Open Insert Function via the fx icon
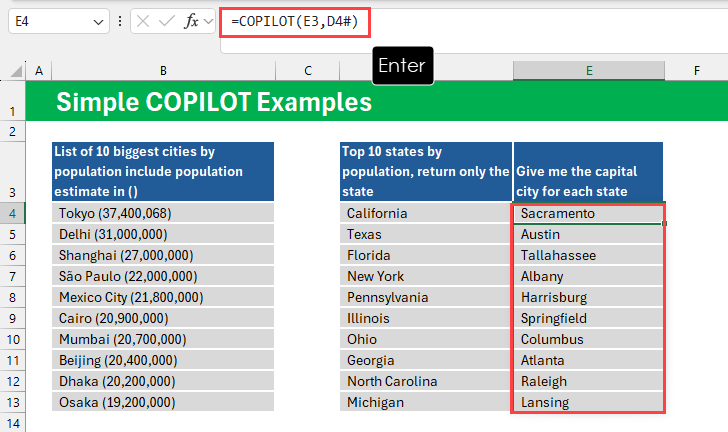728x432 pixels. (x=191, y=21)
